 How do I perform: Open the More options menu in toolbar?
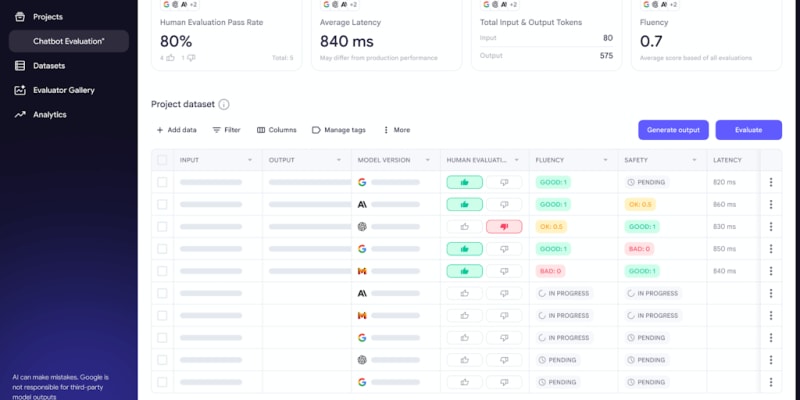[x=386, y=130]
